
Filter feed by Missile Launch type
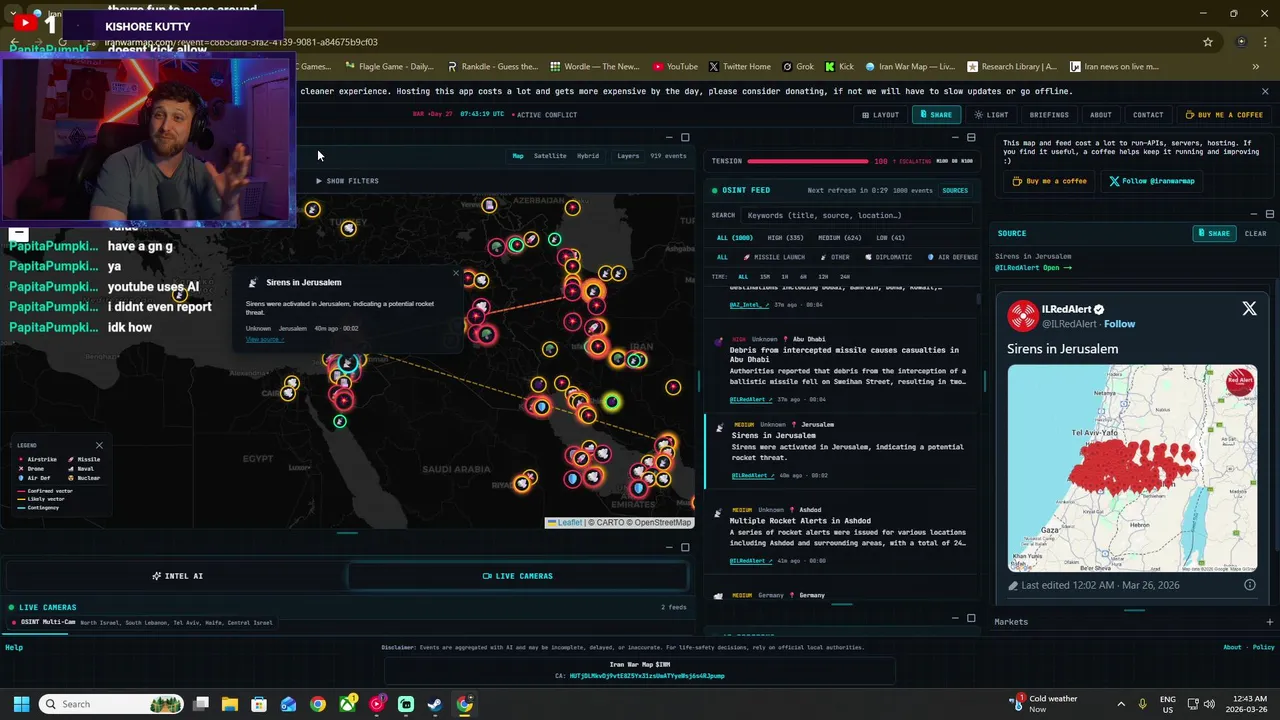tap(774, 257)
